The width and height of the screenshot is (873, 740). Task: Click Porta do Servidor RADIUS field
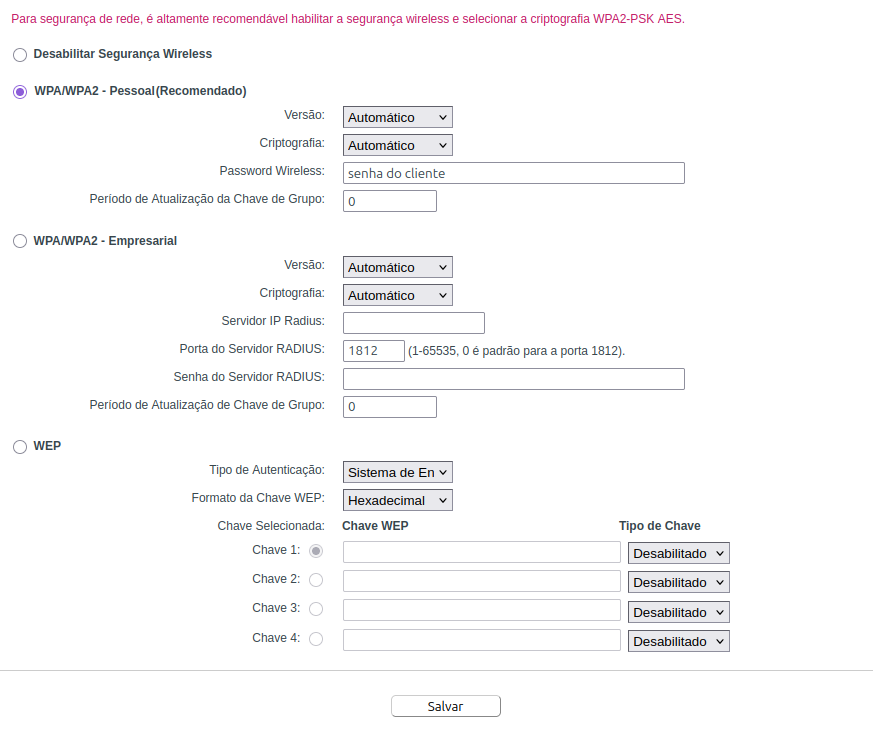click(x=373, y=351)
